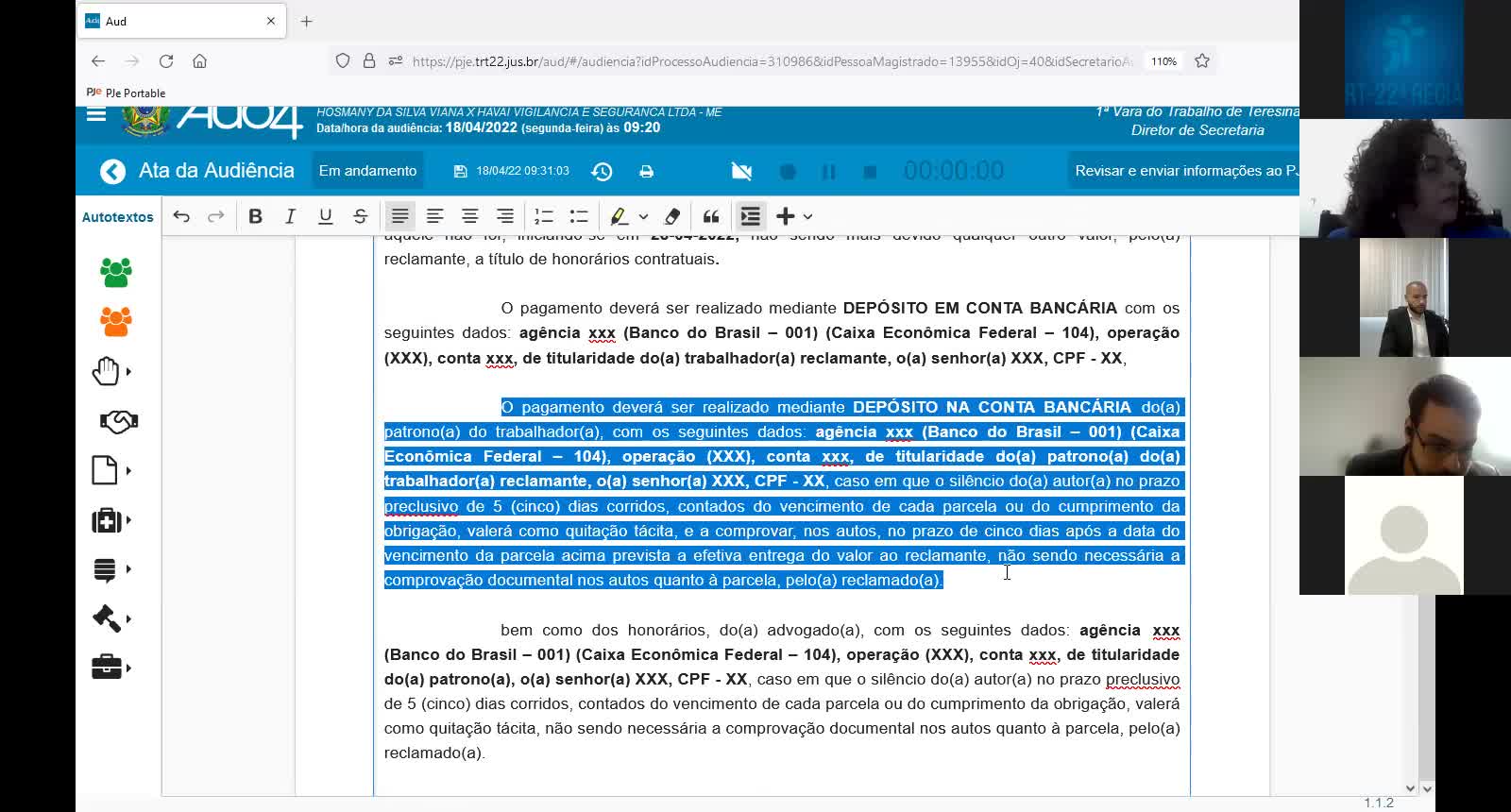Stop the recording
Viewport: 1511px width, 812px height.
point(870,172)
